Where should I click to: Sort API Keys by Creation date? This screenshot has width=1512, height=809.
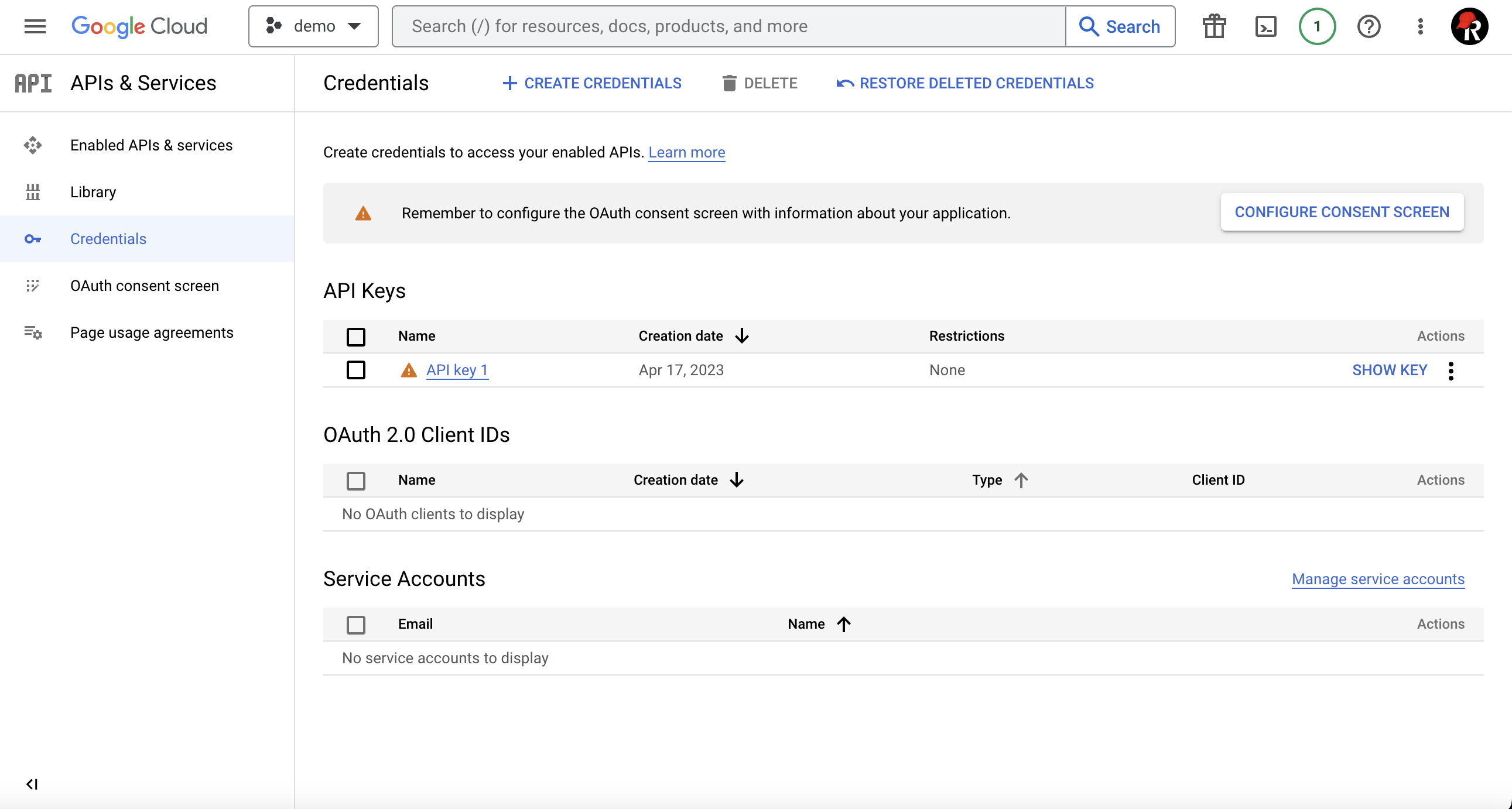coord(694,336)
